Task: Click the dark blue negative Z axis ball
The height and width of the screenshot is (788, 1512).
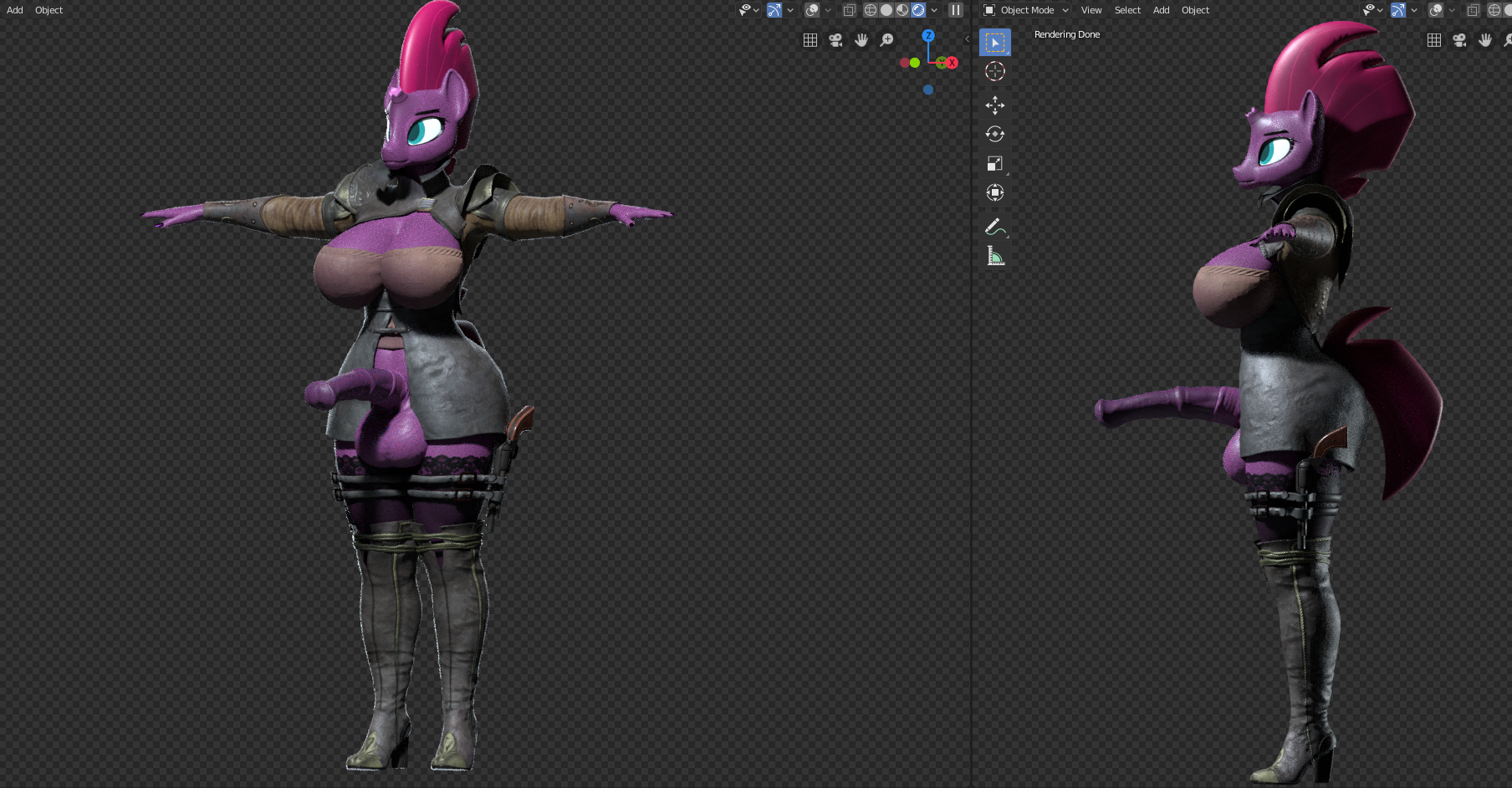Action: coord(928,90)
